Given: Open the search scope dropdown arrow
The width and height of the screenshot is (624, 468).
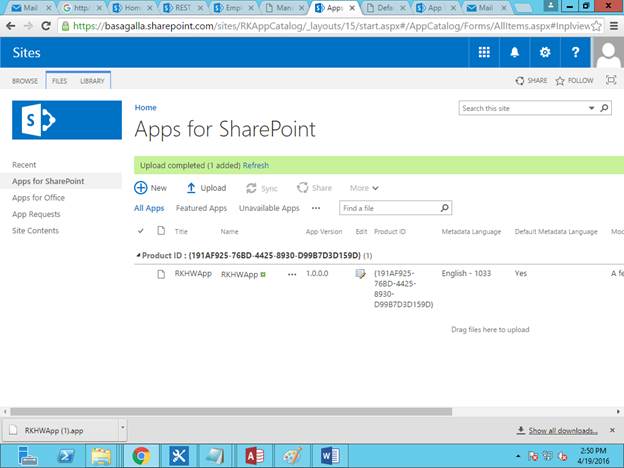Looking at the screenshot, I should tap(591, 108).
